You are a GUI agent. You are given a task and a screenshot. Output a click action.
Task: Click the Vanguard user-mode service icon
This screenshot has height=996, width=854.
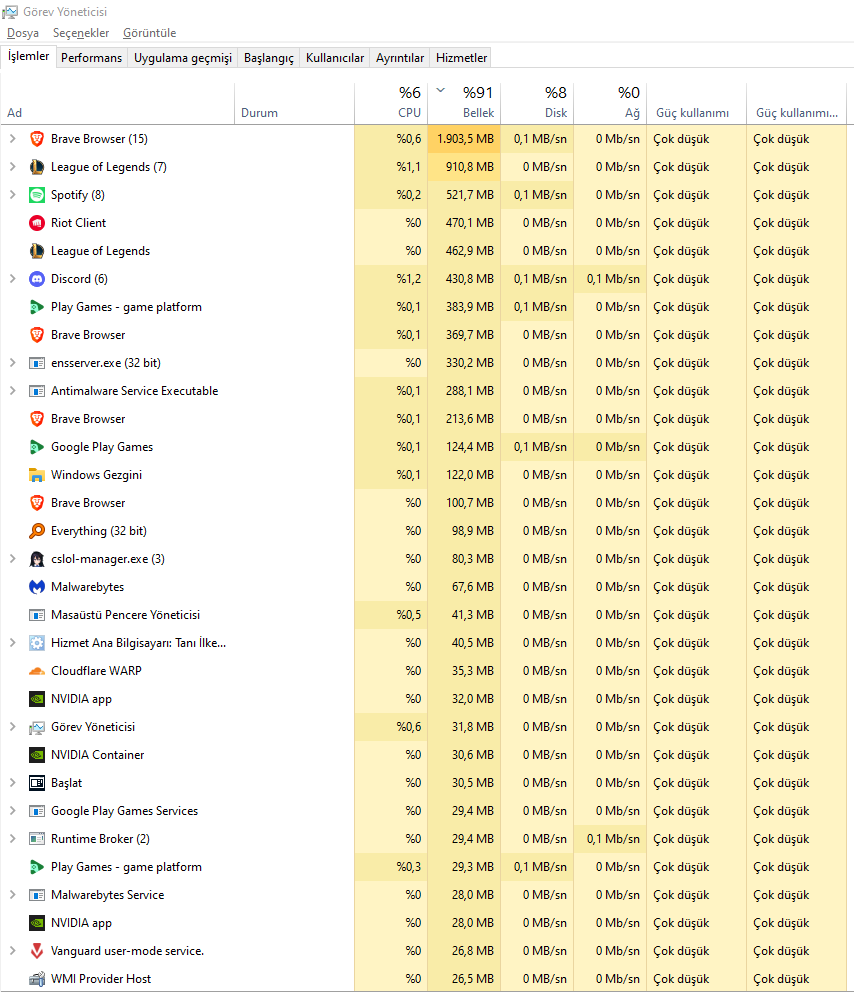(x=37, y=951)
